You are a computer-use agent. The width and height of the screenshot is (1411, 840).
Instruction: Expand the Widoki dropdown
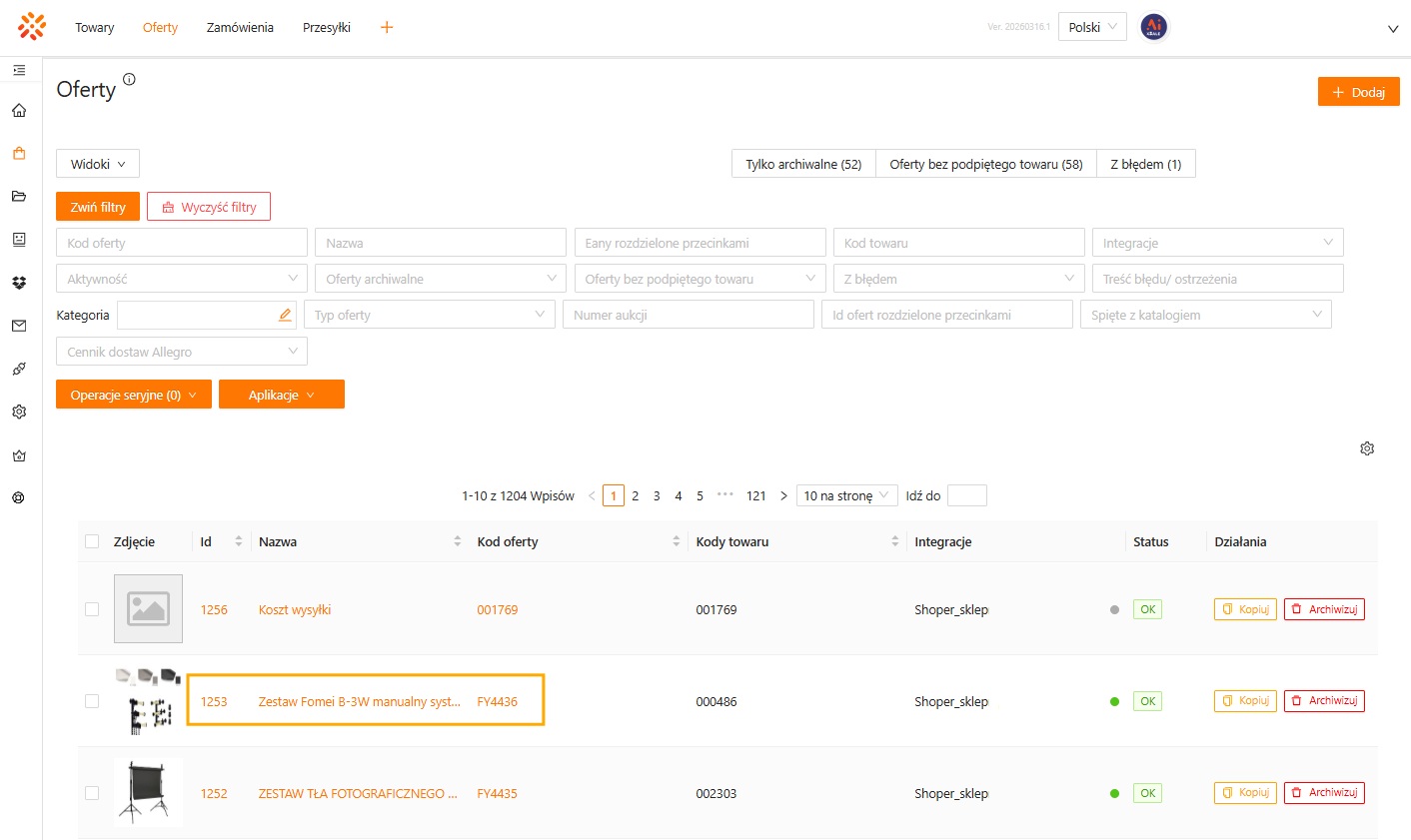98,164
